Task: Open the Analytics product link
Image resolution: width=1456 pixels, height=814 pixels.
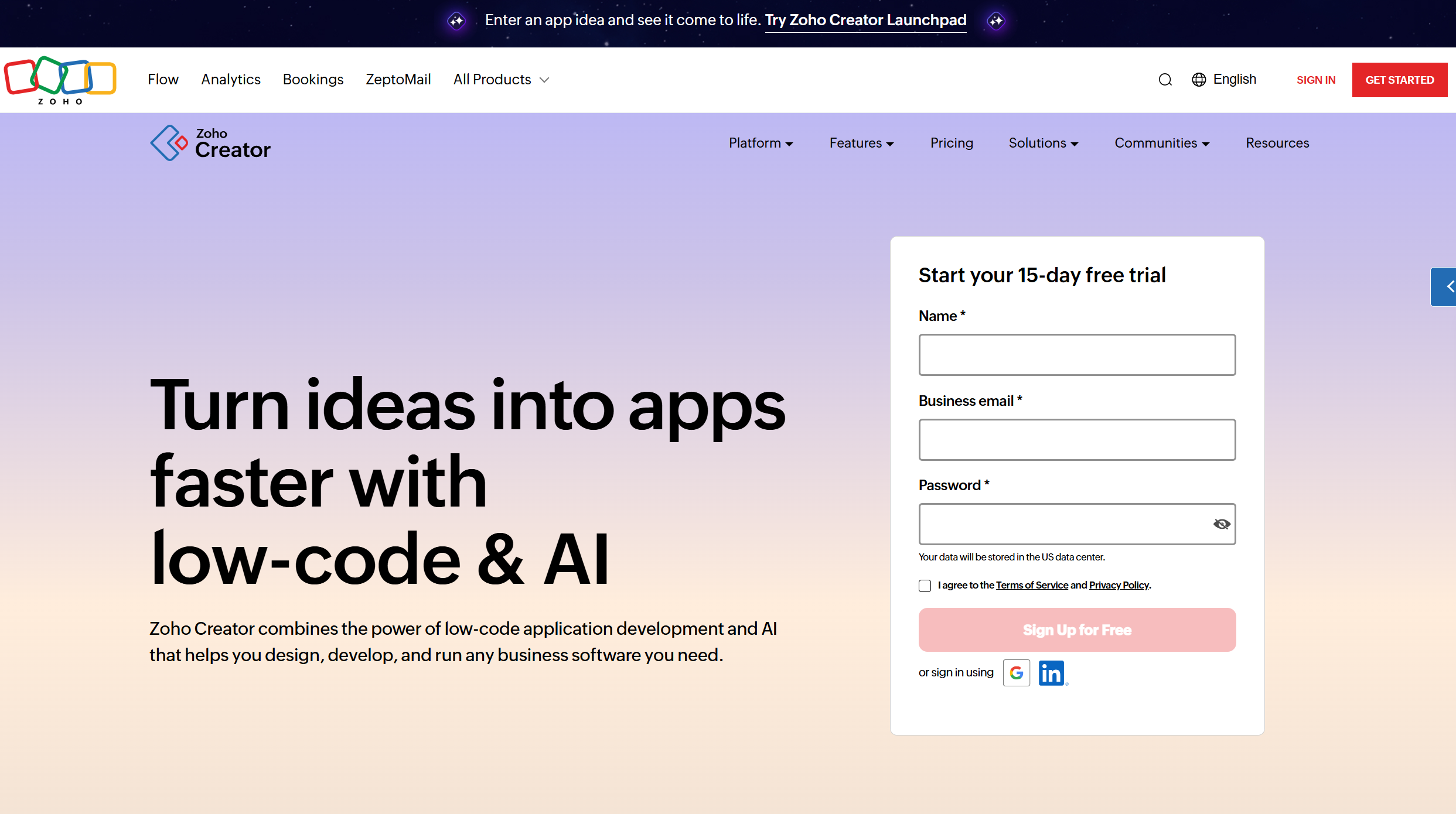Action: click(231, 80)
